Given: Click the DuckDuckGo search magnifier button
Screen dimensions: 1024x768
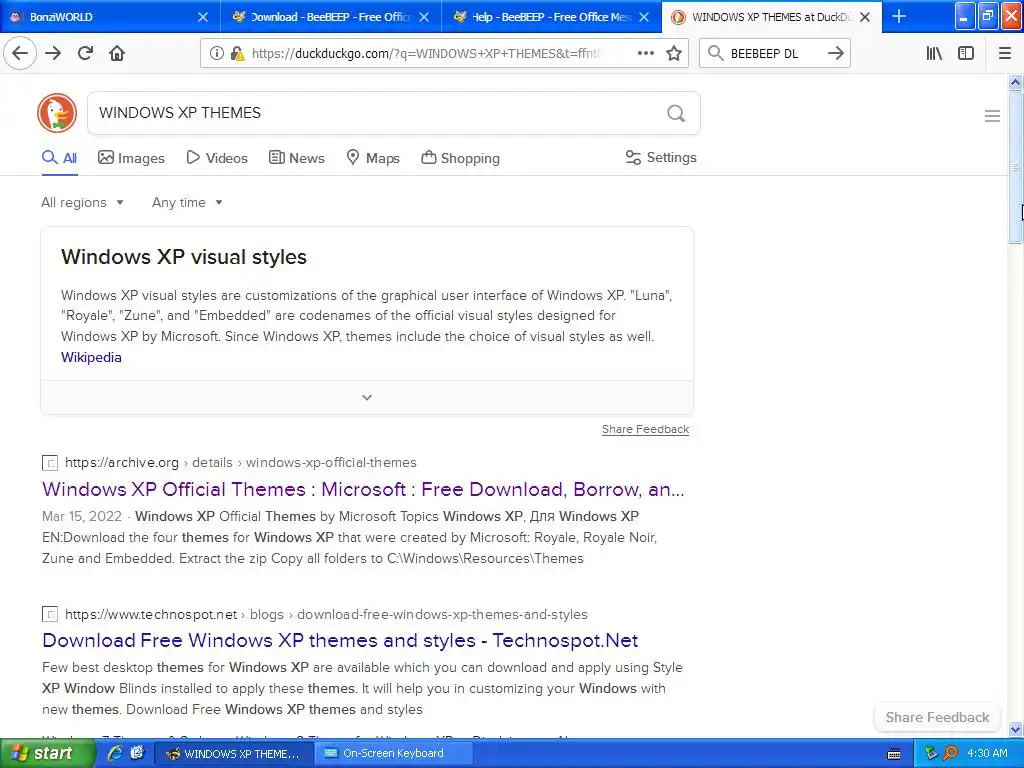Looking at the screenshot, I should [x=676, y=114].
